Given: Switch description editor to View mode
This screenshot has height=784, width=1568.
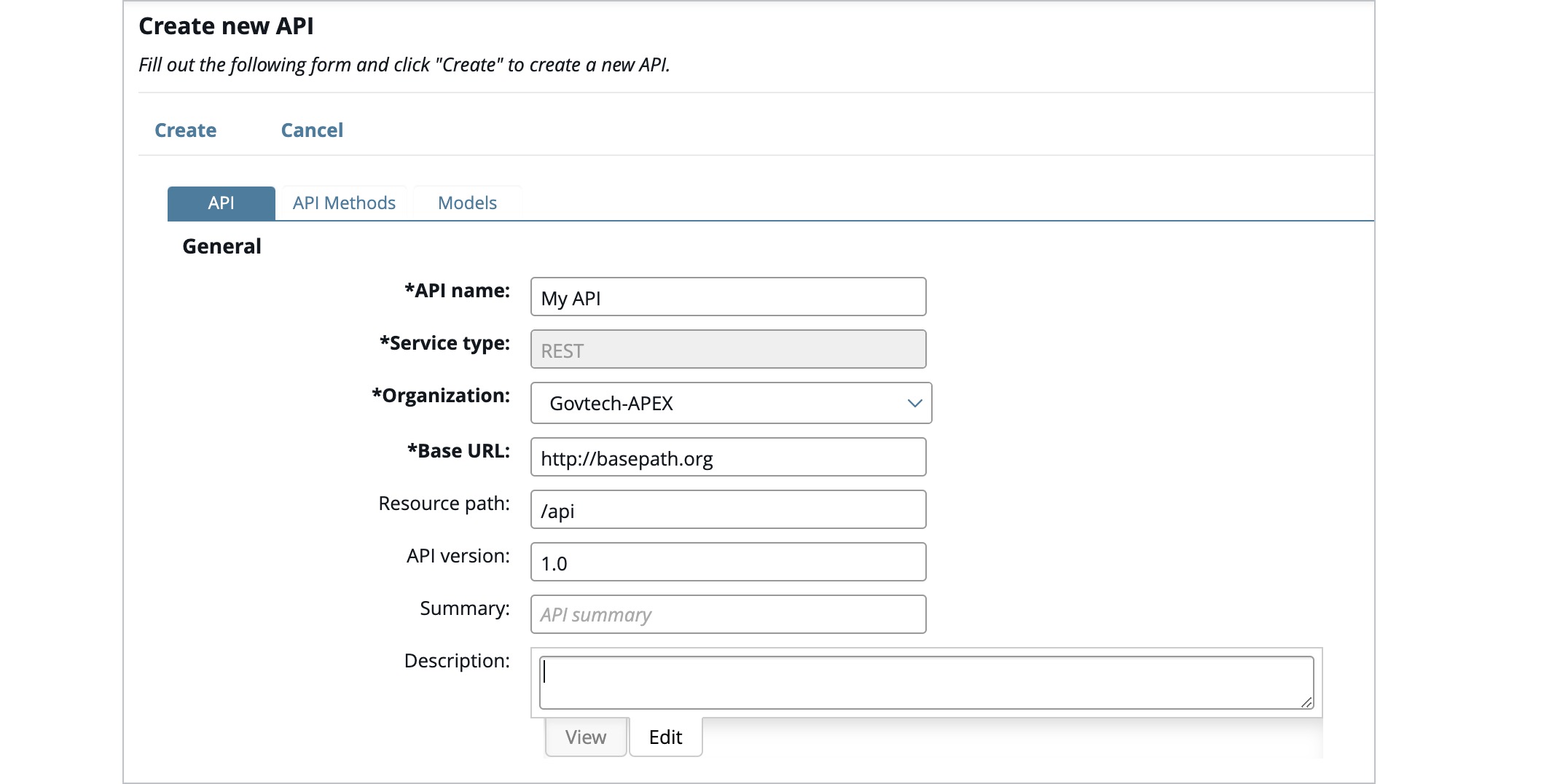Looking at the screenshot, I should (x=584, y=737).
